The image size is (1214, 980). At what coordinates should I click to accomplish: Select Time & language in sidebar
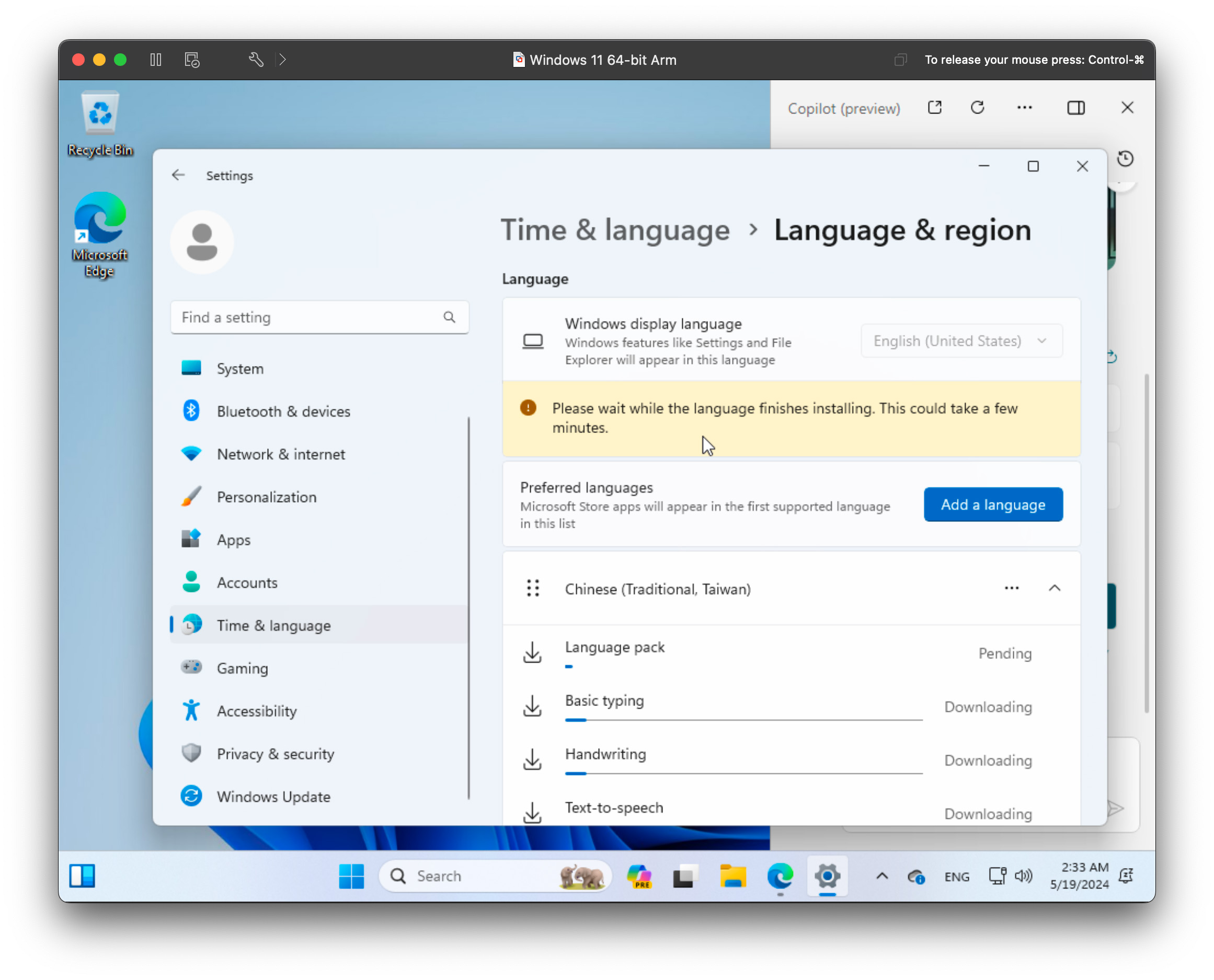318,625
